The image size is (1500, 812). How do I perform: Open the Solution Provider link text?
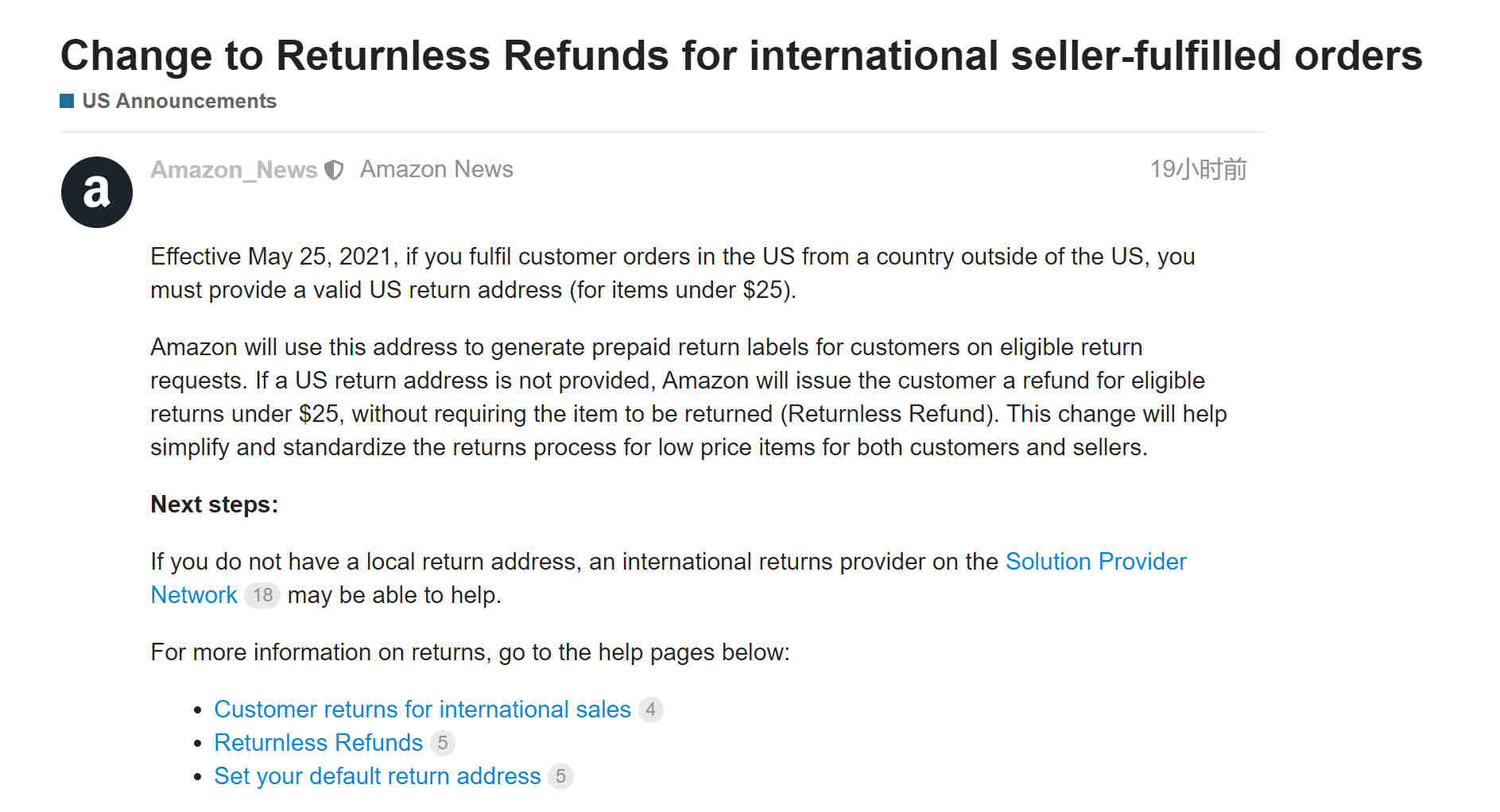(1095, 562)
